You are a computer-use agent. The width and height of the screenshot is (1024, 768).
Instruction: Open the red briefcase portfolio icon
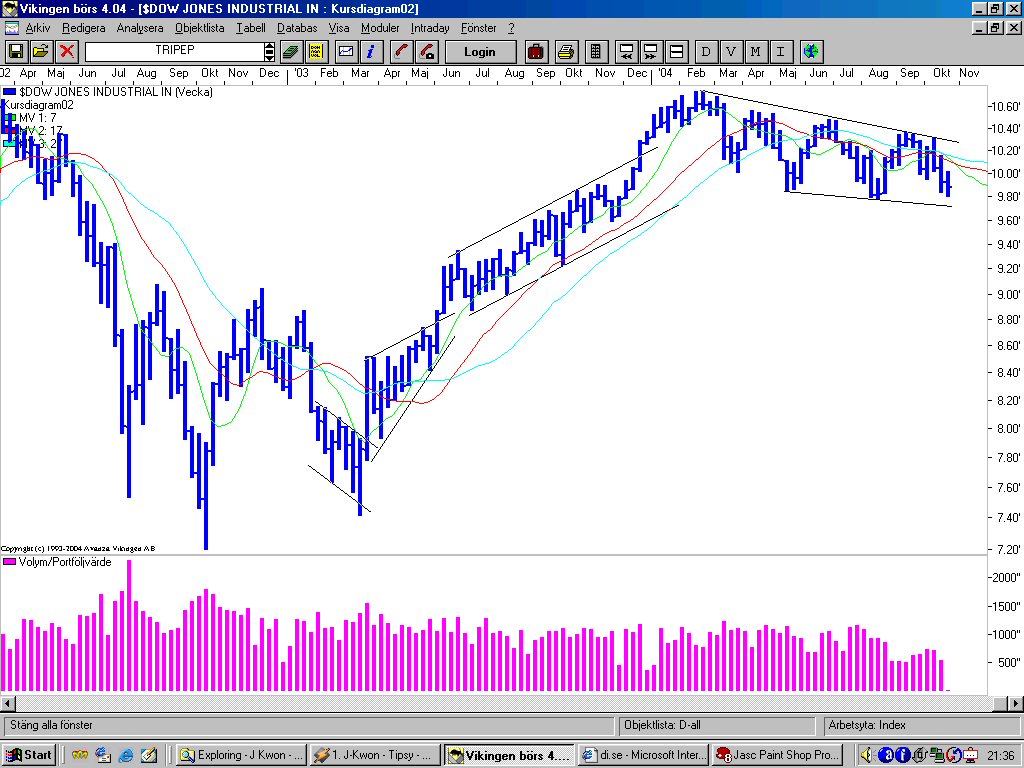(536, 52)
